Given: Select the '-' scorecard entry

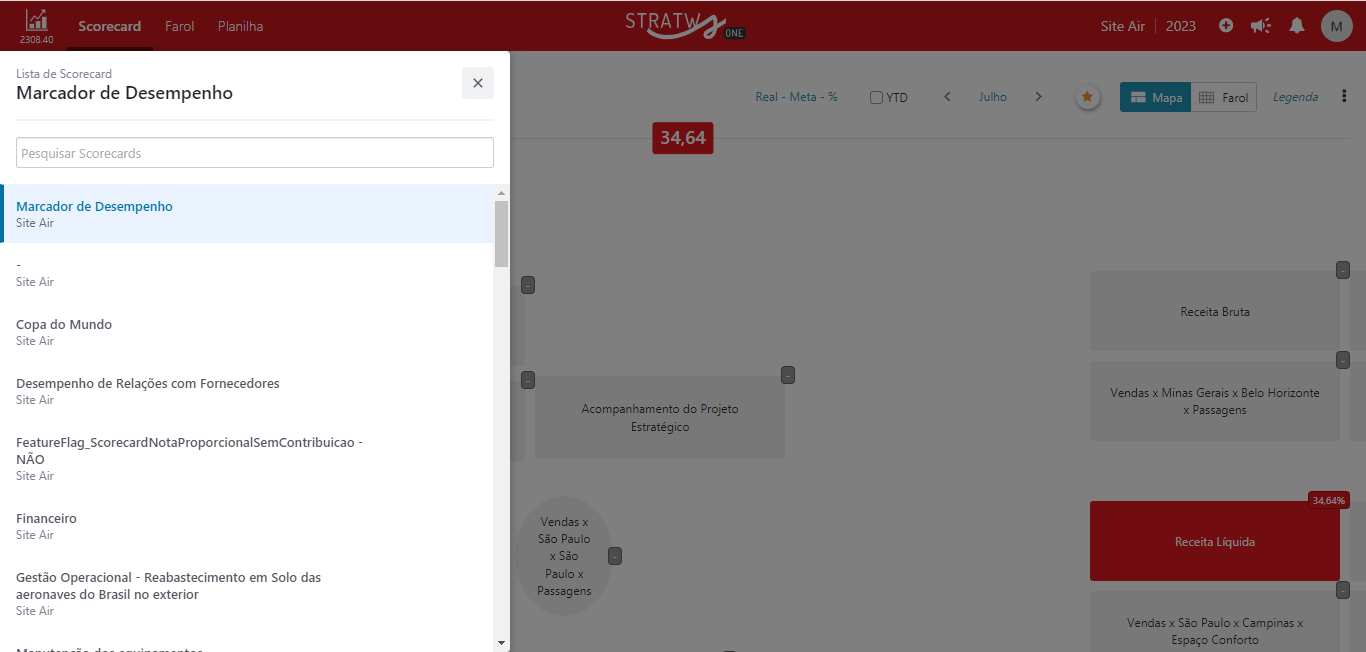Looking at the screenshot, I should pos(248,273).
